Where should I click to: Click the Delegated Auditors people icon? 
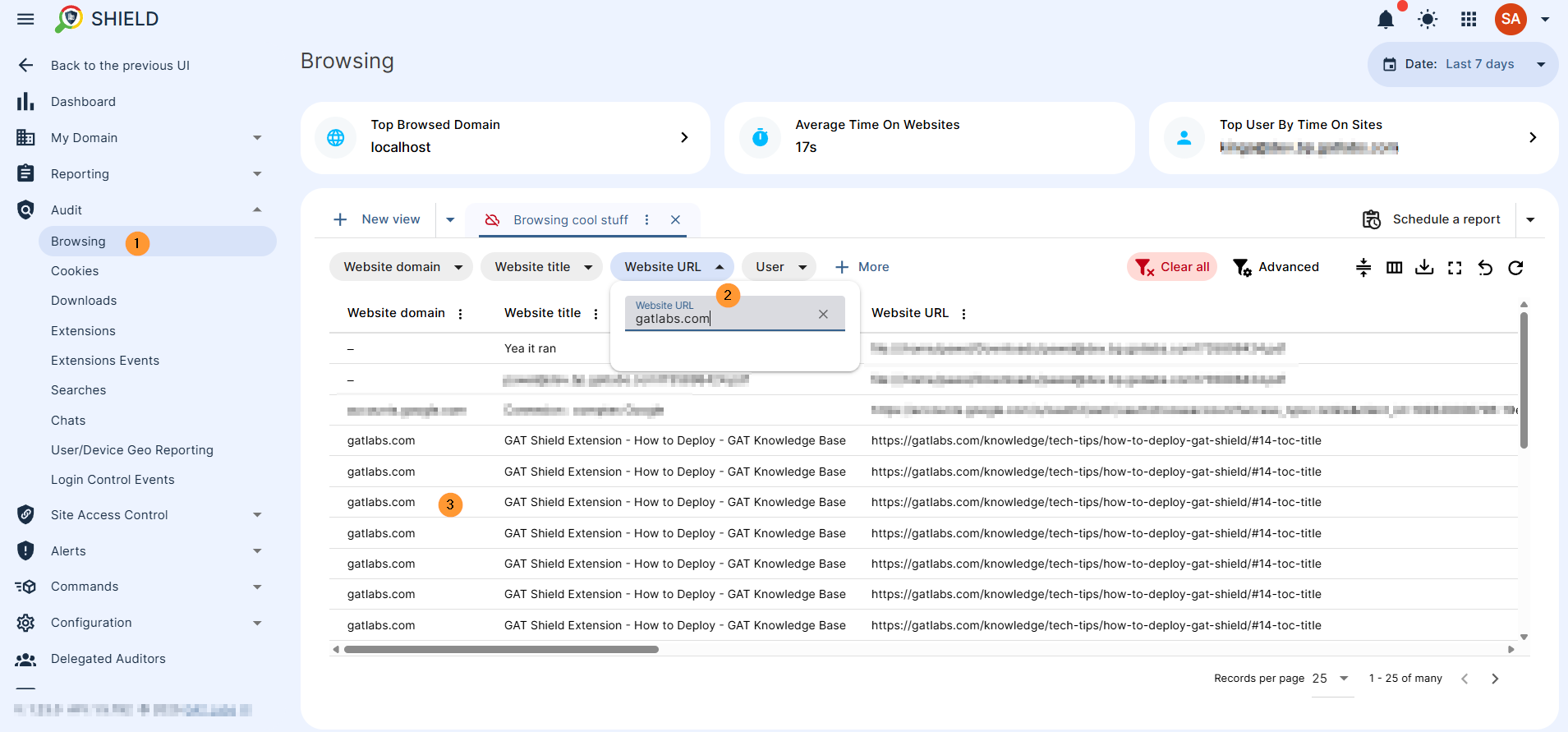25,659
